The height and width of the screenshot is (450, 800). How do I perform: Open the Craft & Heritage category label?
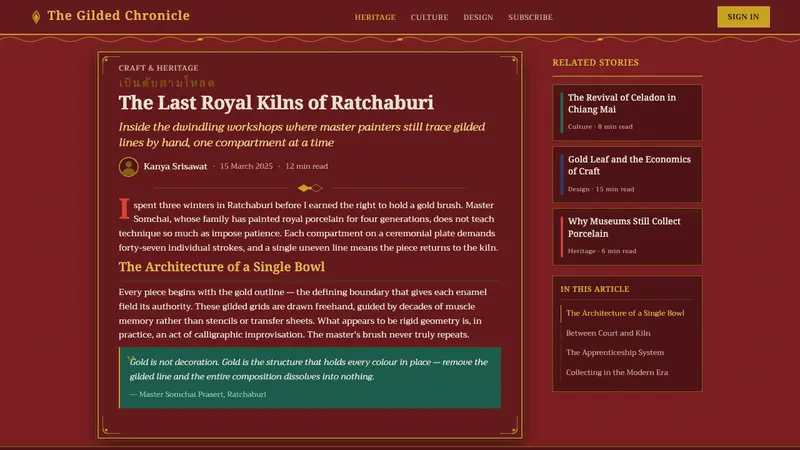159,68
